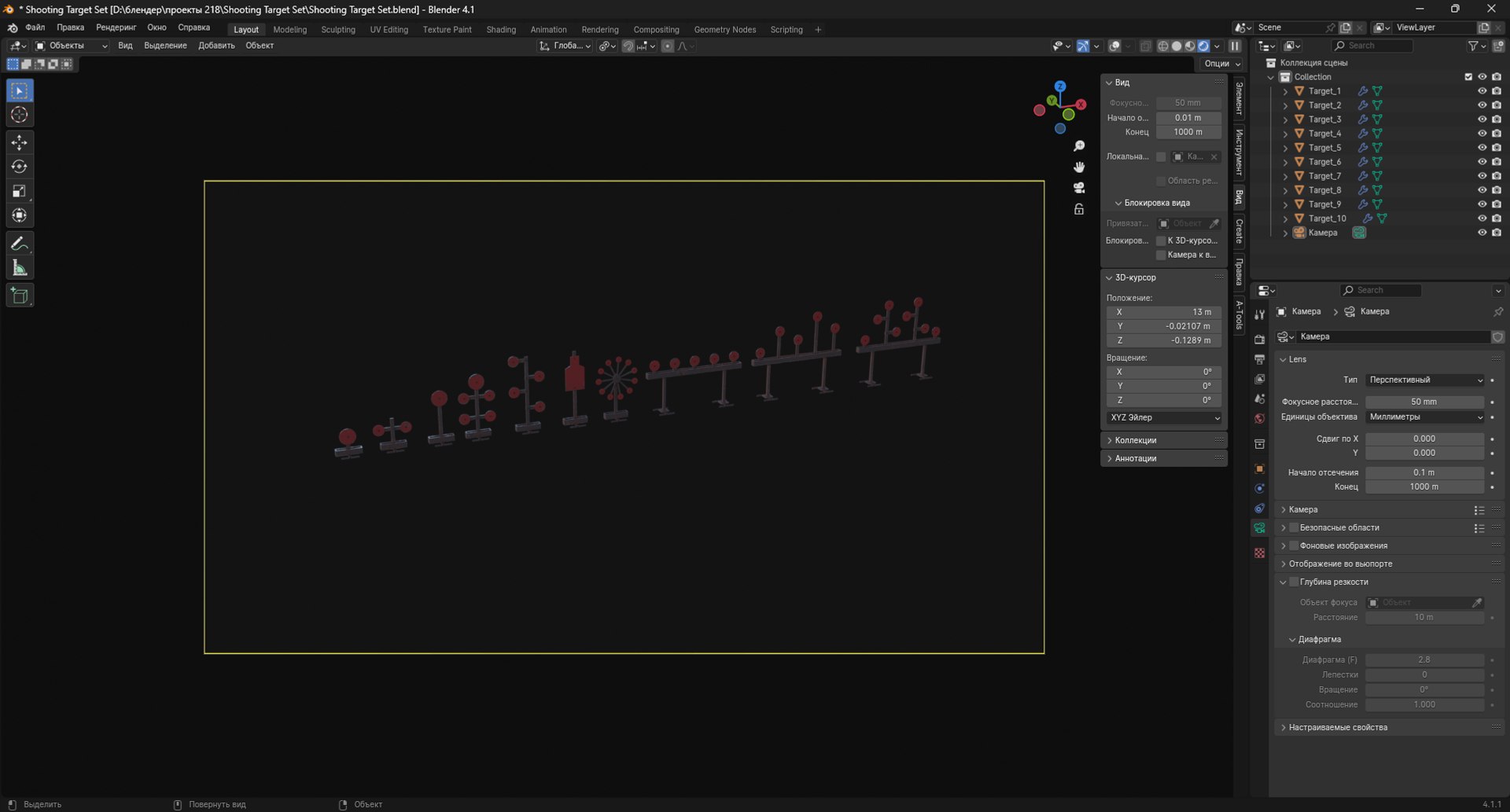
Task: Enable the Глубина резкости checkbox
Action: (x=1294, y=582)
